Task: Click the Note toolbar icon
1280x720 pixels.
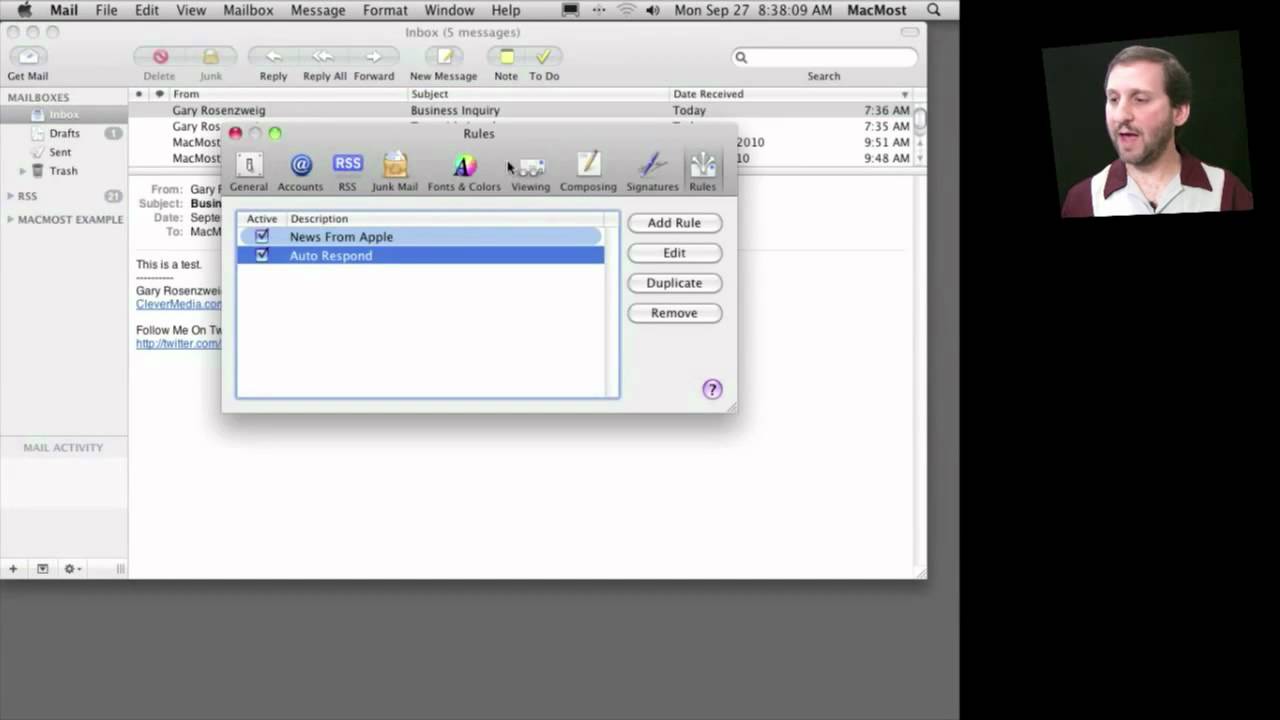Action: click(507, 57)
